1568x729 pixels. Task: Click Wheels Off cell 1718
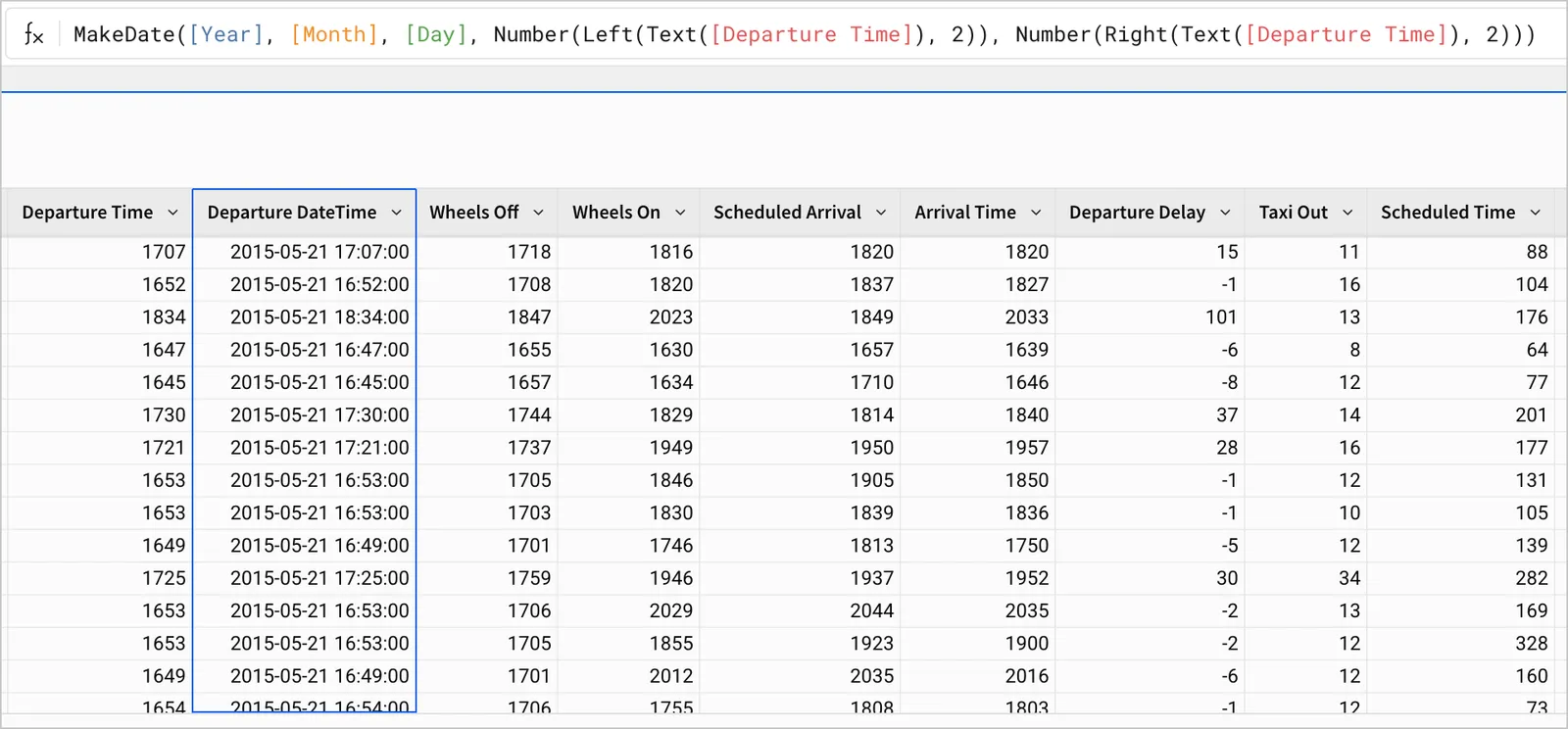[487, 252]
